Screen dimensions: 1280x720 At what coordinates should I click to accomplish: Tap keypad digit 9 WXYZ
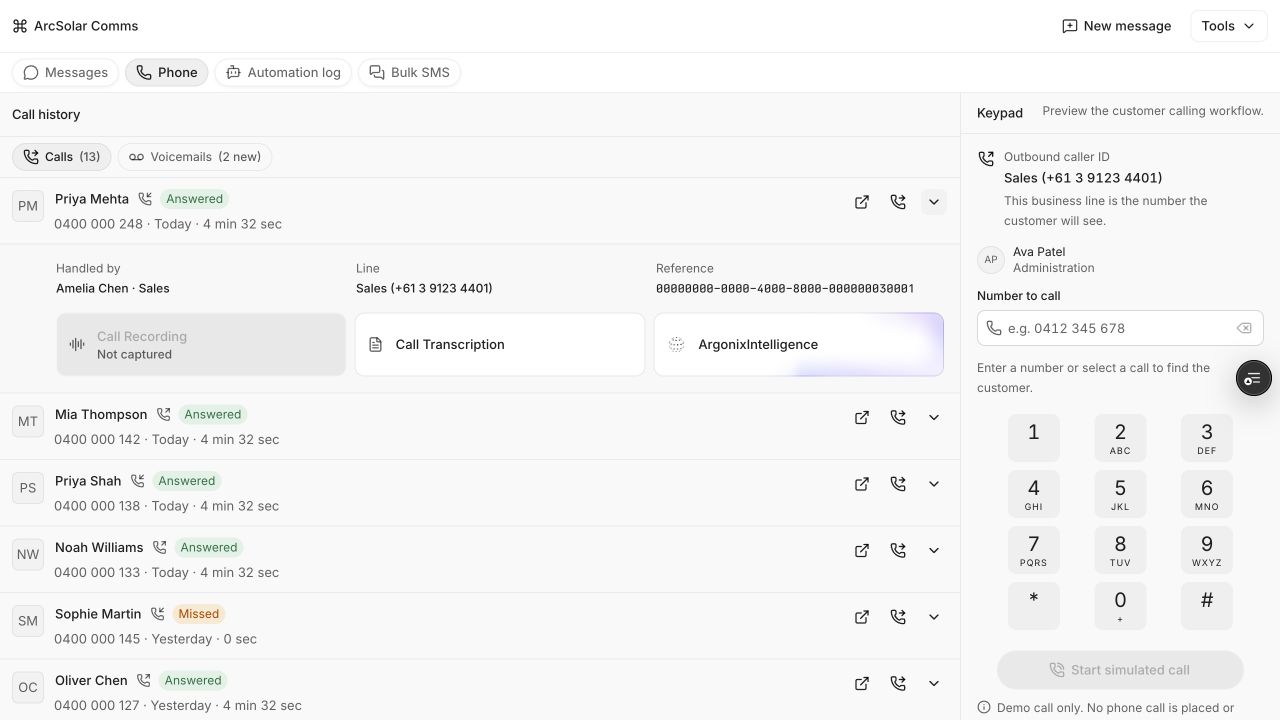click(1207, 549)
